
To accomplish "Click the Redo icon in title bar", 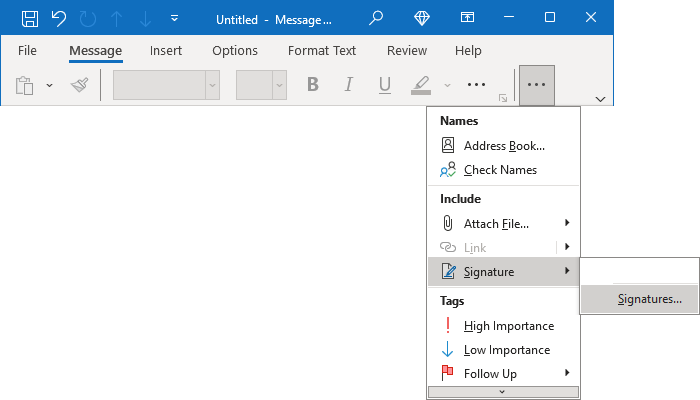I will click(x=88, y=19).
